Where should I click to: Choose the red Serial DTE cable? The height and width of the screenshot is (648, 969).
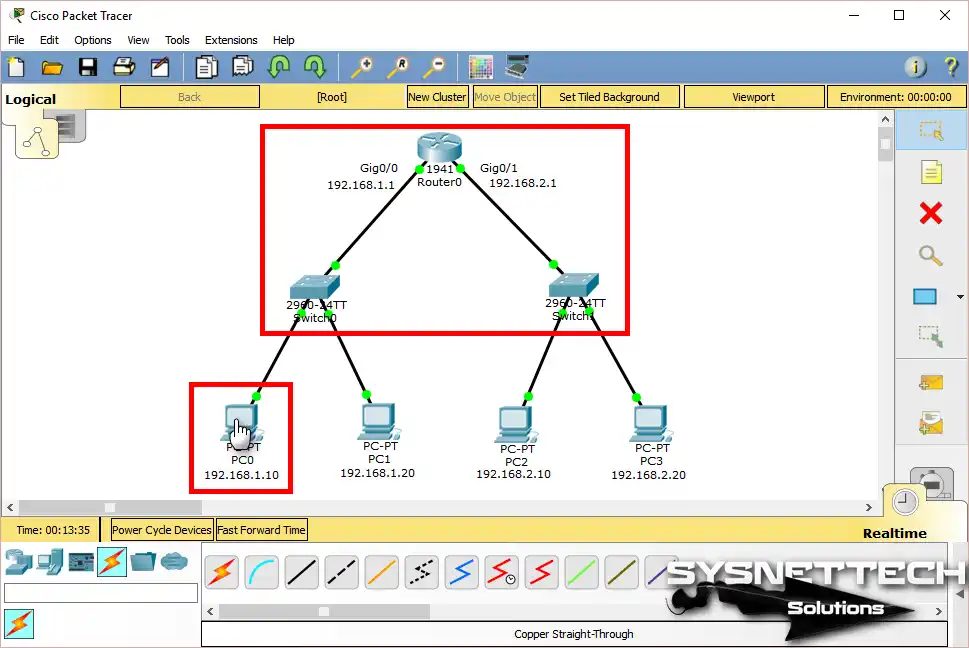541,572
